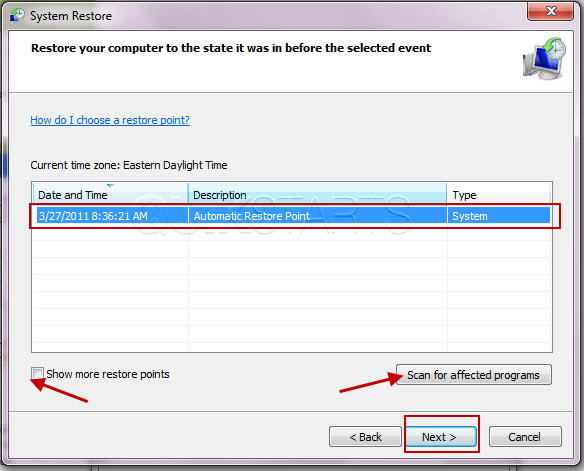Close the System Restore window
The image size is (584, 471).
coord(550,11)
